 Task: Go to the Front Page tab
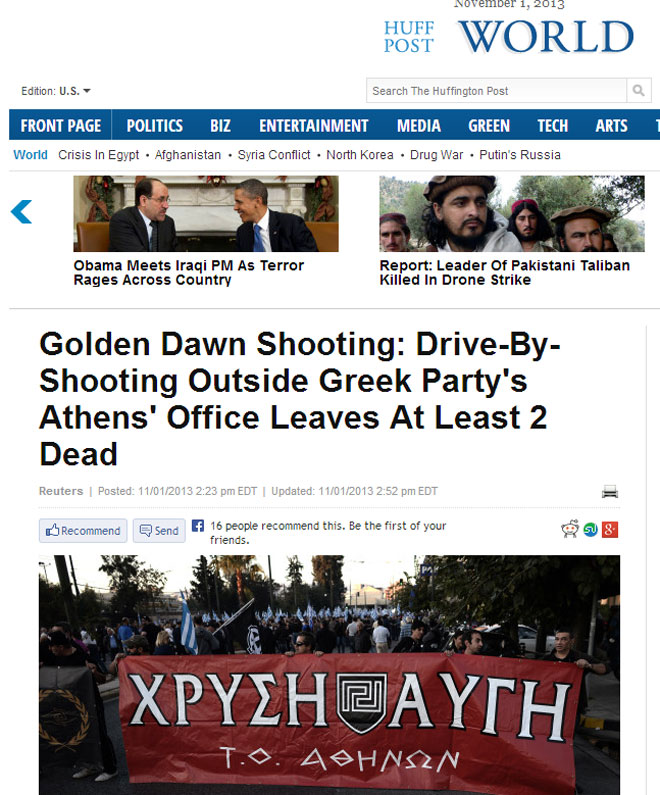pyautogui.click(x=61, y=126)
